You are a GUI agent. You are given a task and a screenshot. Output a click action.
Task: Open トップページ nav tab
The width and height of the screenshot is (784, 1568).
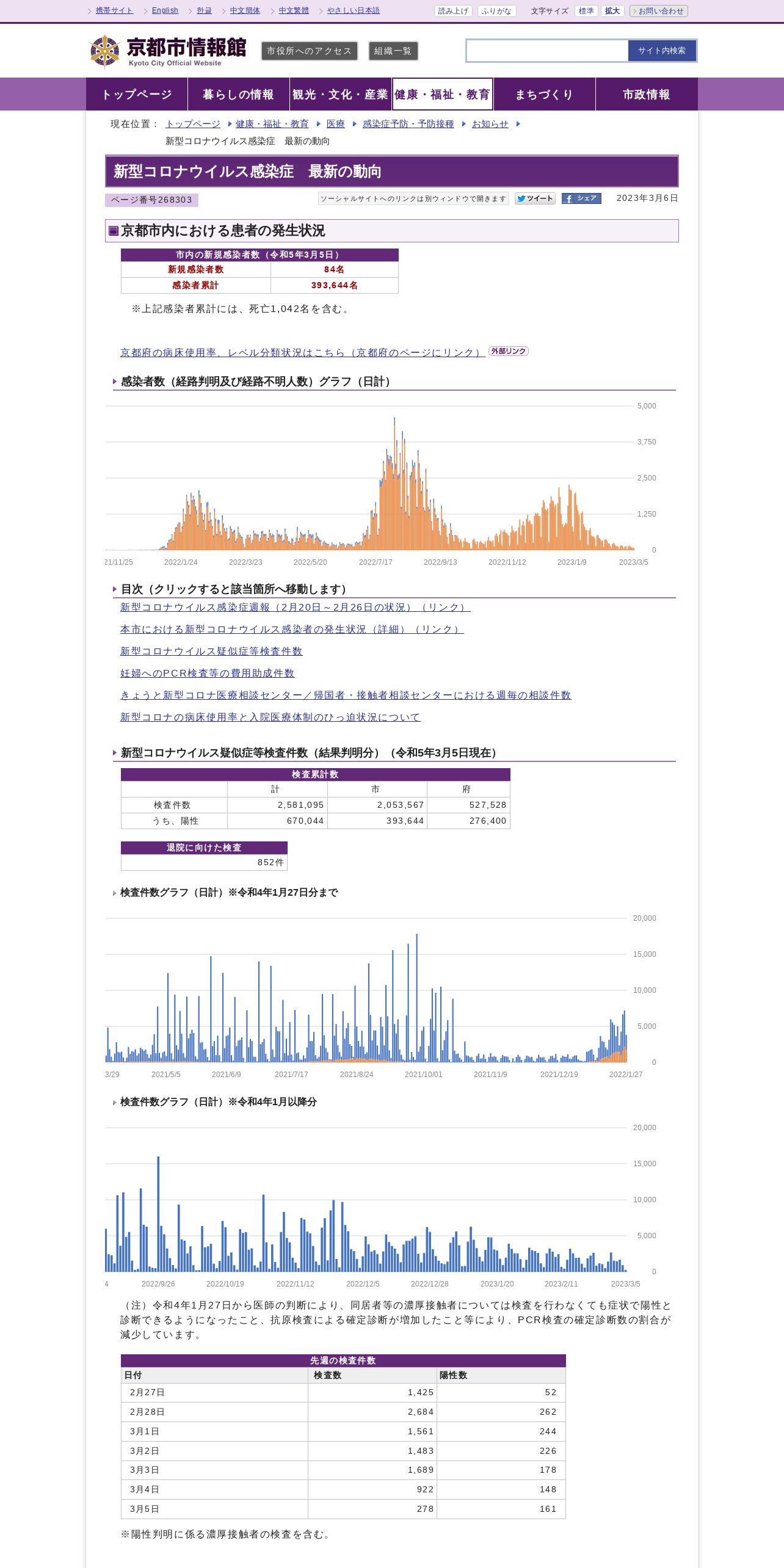coord(137,94)
